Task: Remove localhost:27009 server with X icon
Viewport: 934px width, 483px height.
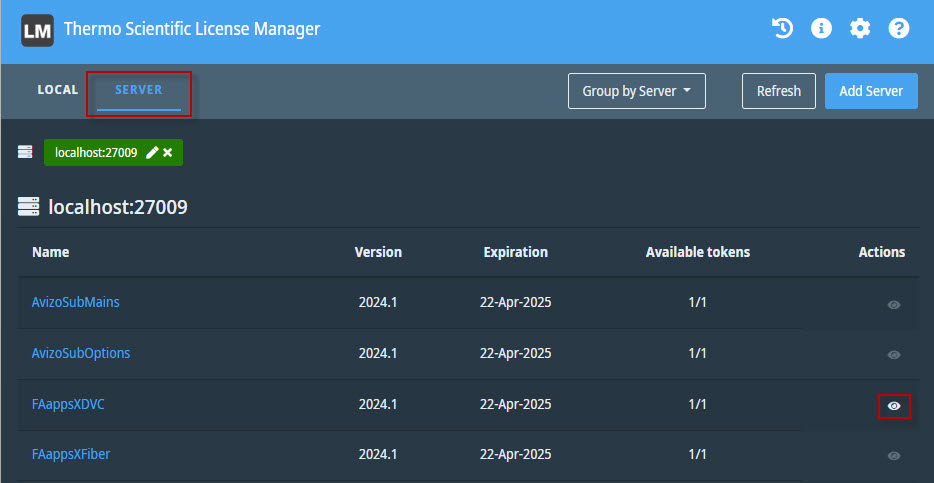Action: point(168,153)
